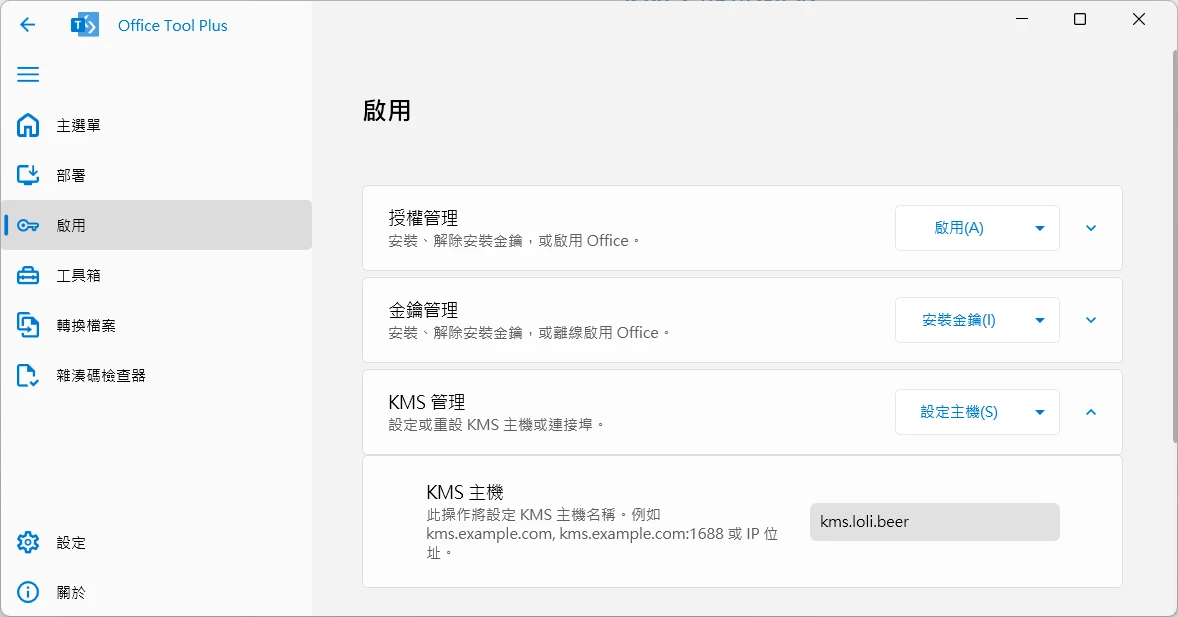Click the back arrow icon
The image size is (1178, 617).
pos(28,25)
